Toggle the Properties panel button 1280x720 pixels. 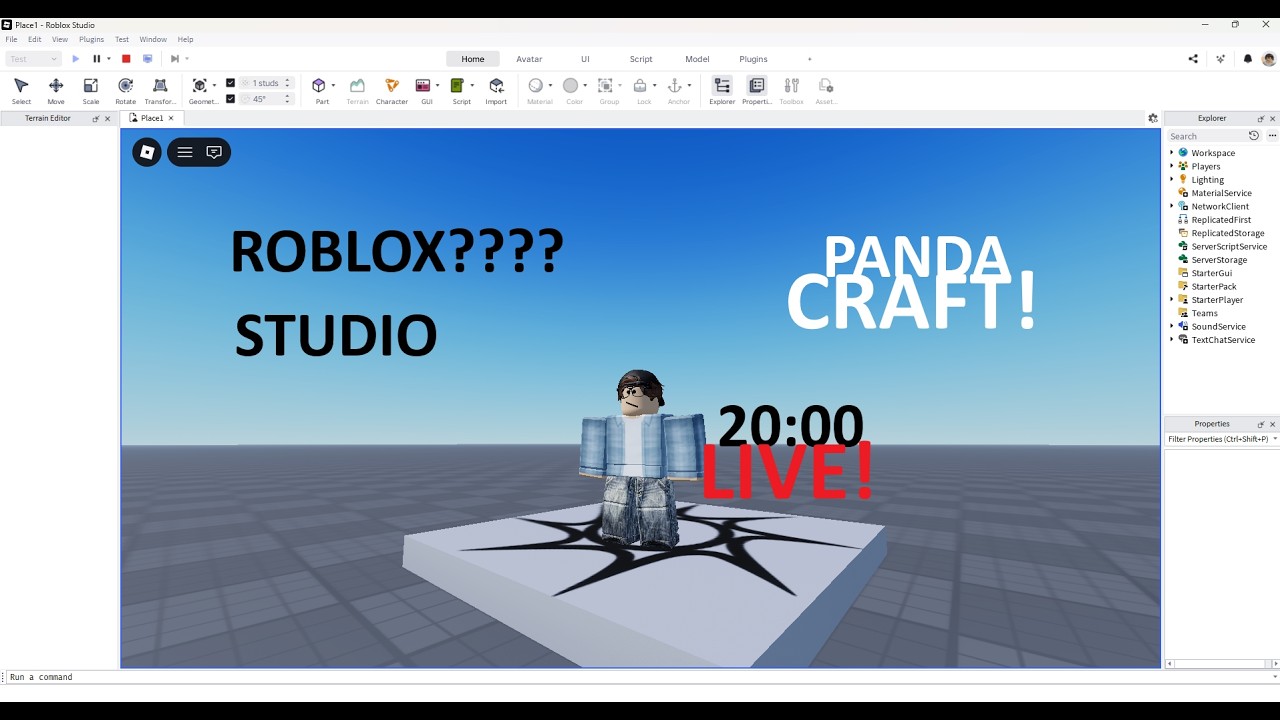click(757, 91)
